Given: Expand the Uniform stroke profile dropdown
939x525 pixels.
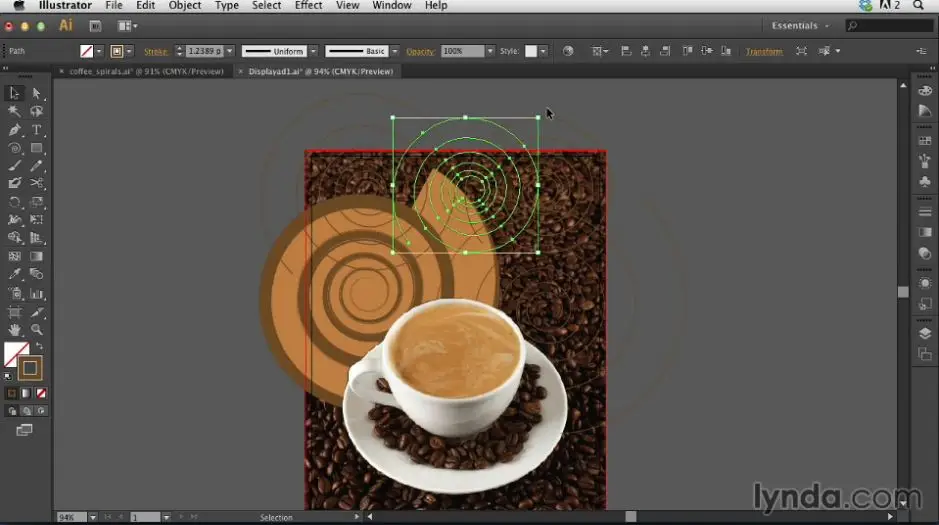Looking at the screenshot, I should (313, 51).
